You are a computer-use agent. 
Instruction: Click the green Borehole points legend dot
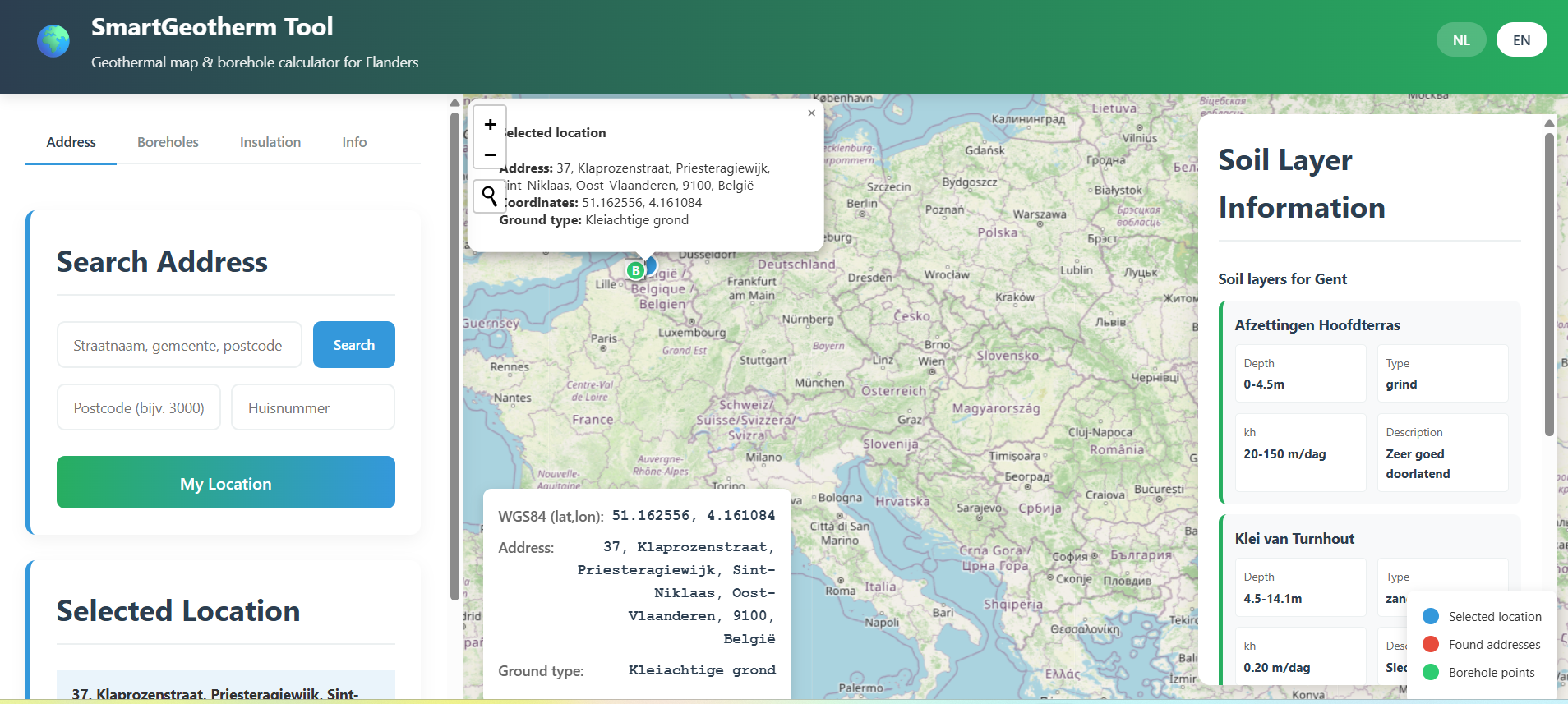coord(1431,672)
